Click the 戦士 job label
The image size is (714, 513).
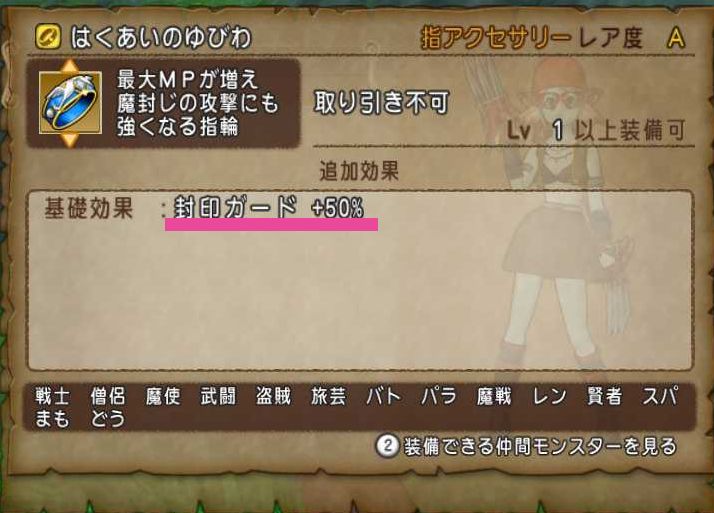pyautogui.click(x=52, y=396)
